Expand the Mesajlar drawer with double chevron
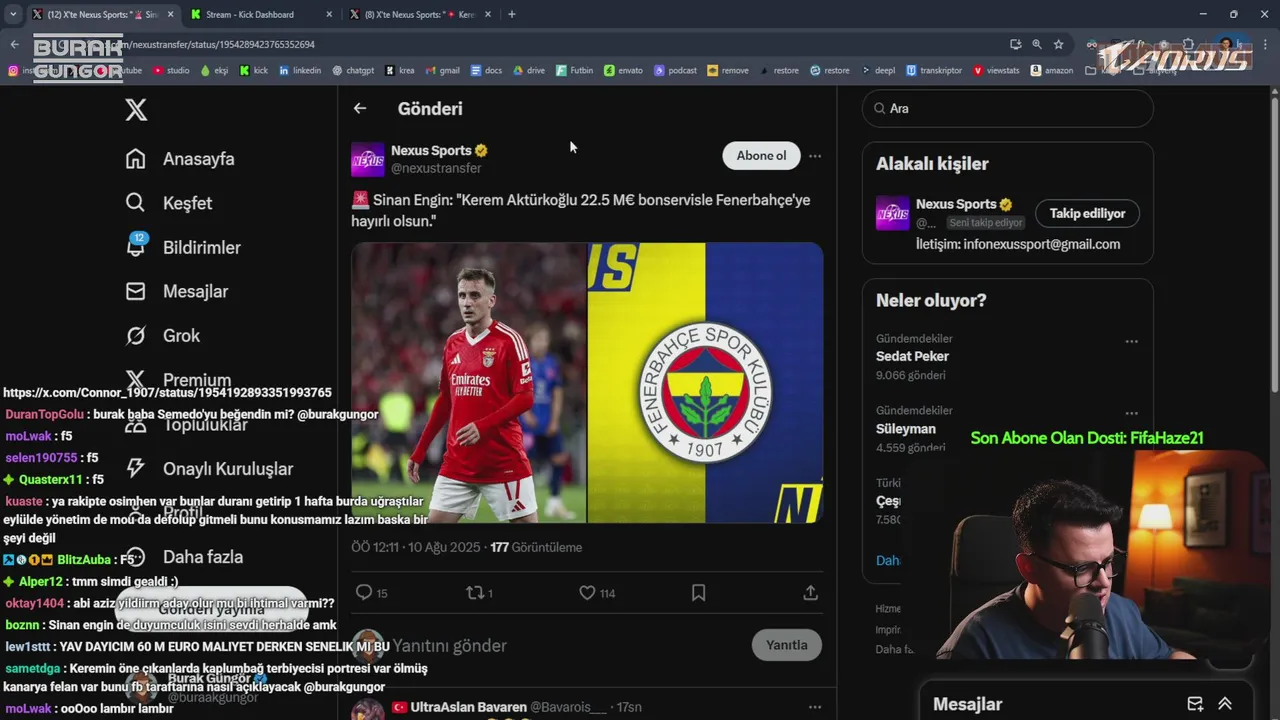The image size is (1280, 720). click(x=1225, y=704)
